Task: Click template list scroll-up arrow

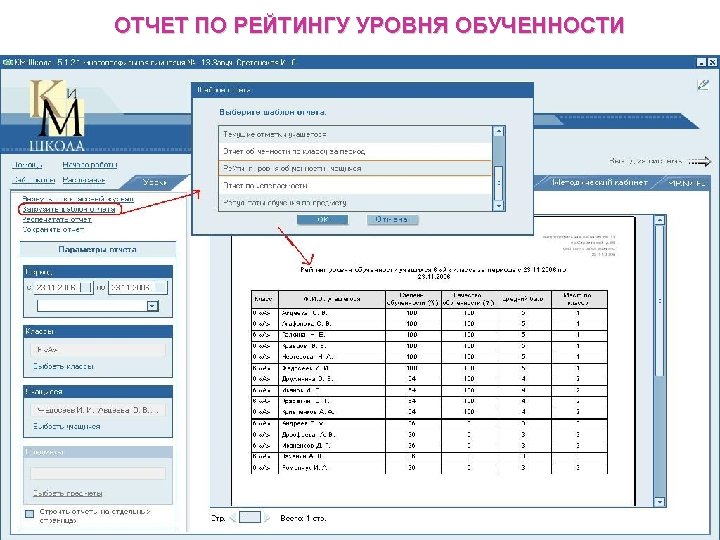Action: [x=499, y=131]
